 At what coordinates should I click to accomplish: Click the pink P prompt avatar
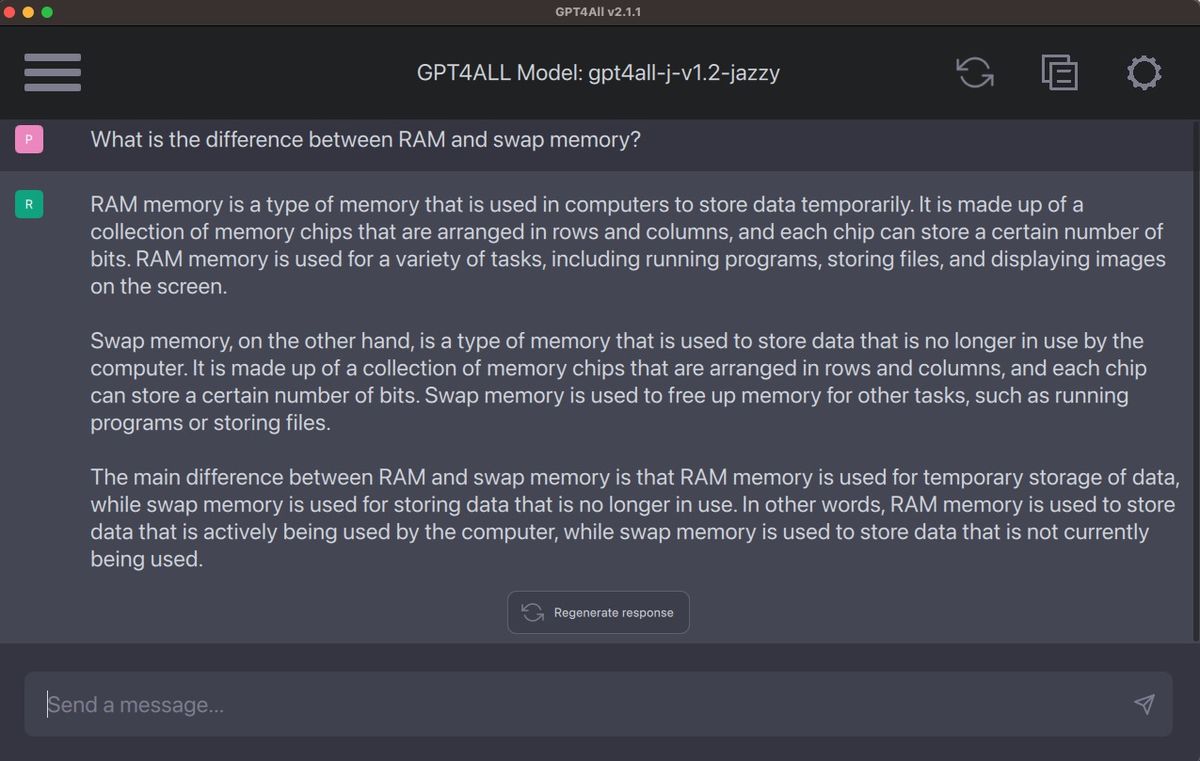[29, 139]
